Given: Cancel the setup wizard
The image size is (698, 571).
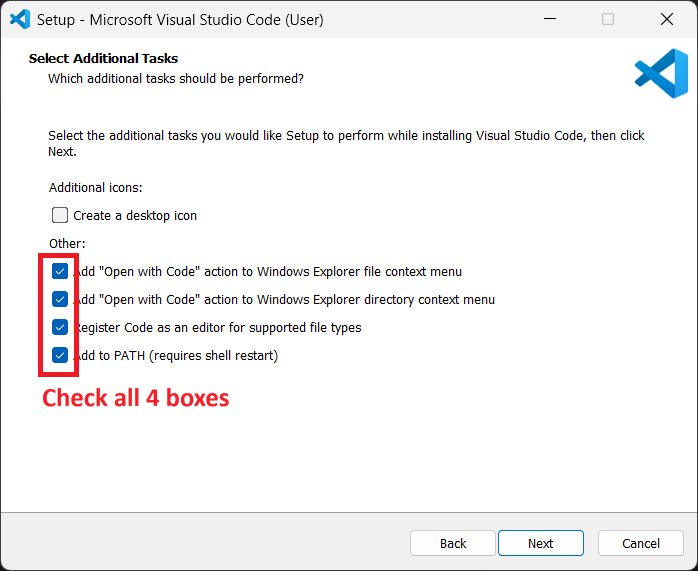Looking at the screenshot, I should [641, 543].
